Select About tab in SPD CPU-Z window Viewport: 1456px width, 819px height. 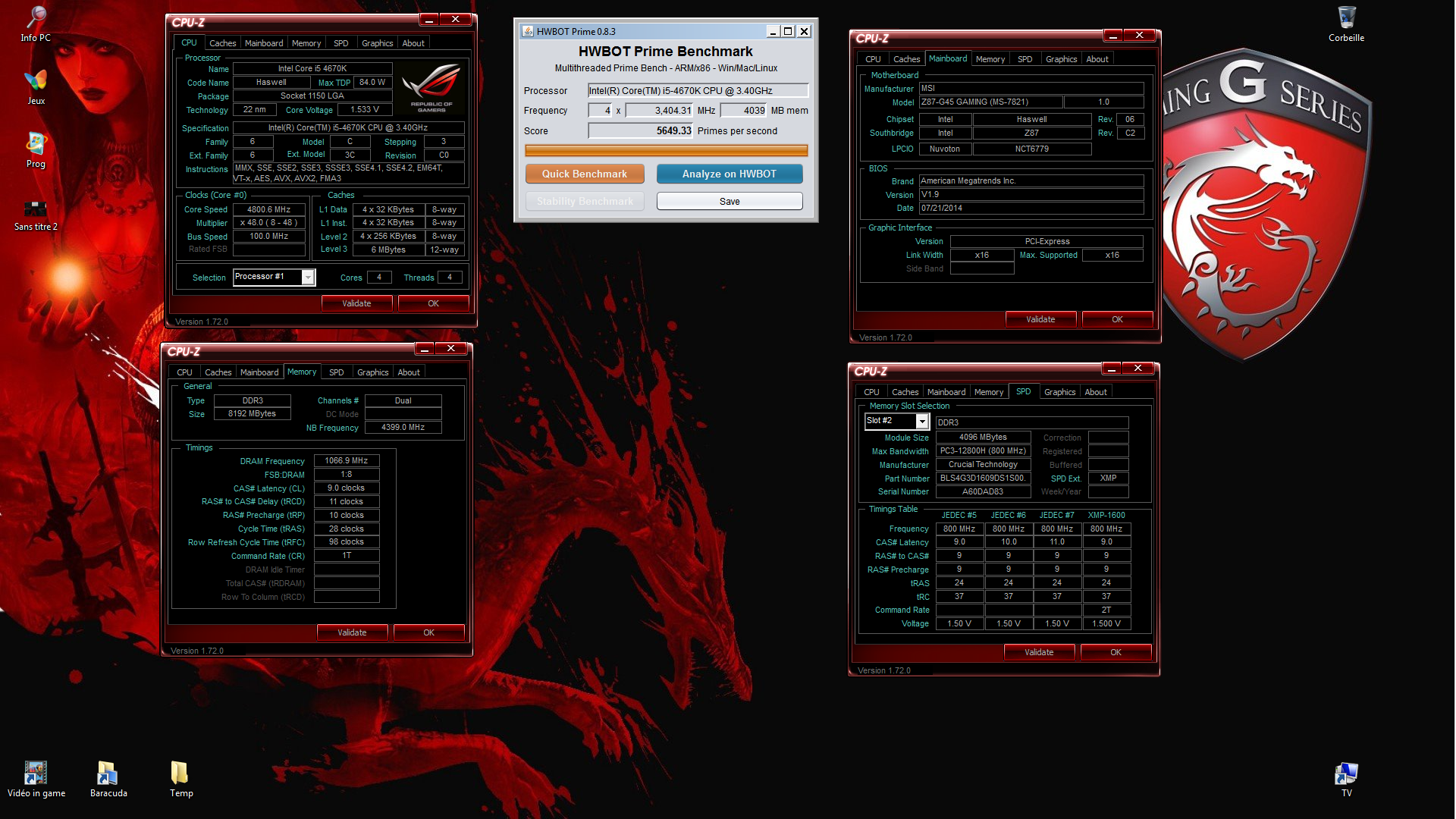click(x=1096, y=392)
